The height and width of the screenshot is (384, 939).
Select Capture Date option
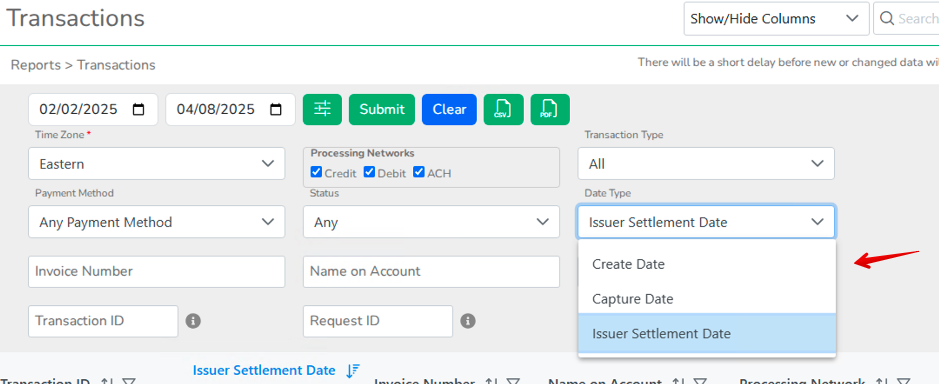[x=707, y=299]
